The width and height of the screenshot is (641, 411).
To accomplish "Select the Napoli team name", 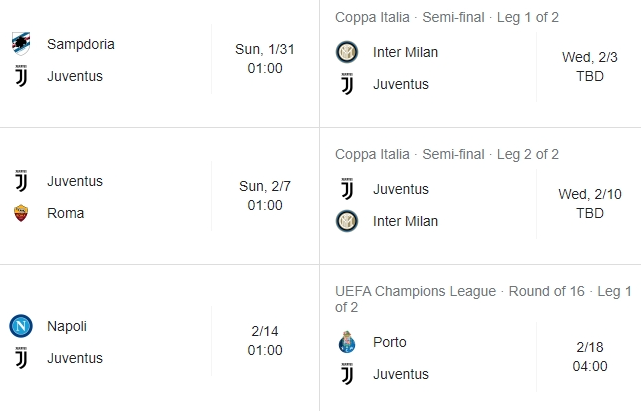I will pos(67,326).
